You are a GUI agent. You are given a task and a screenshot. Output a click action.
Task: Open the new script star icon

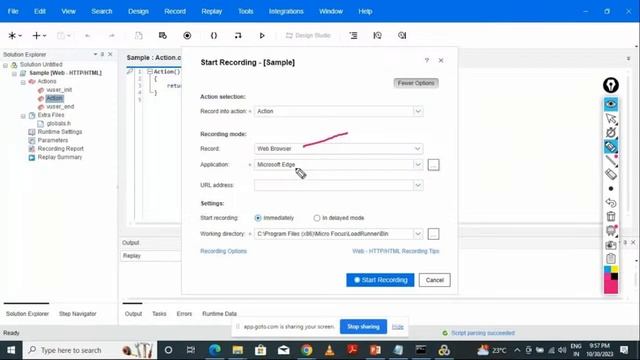12,36
